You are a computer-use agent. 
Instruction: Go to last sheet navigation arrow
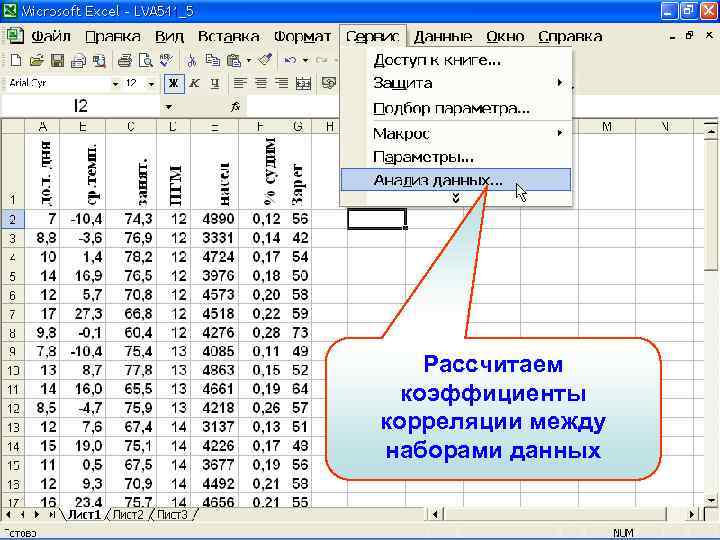pos(52,515)
